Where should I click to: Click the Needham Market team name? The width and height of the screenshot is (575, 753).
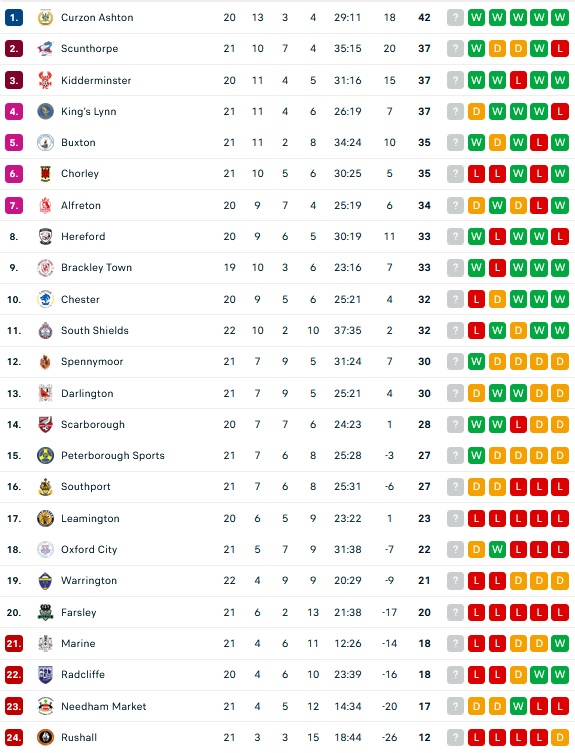(x=103, y=706)
